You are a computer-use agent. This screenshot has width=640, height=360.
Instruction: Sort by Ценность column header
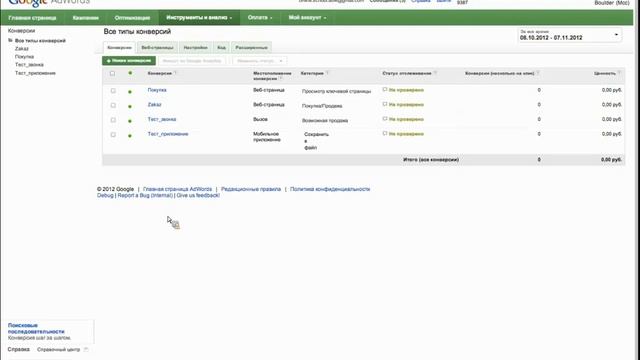[x=605, y=73]
